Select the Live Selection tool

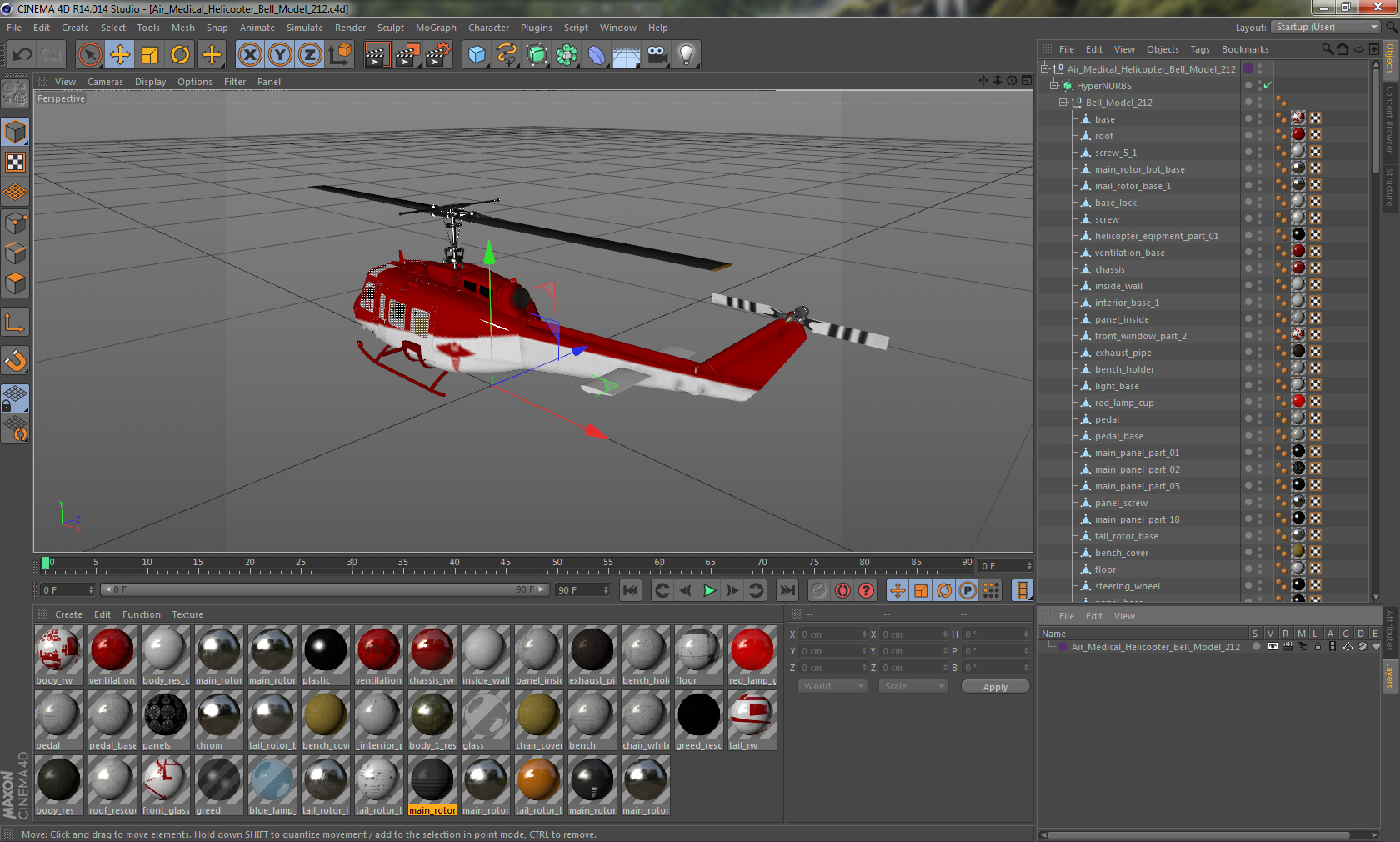coord(90,55)
